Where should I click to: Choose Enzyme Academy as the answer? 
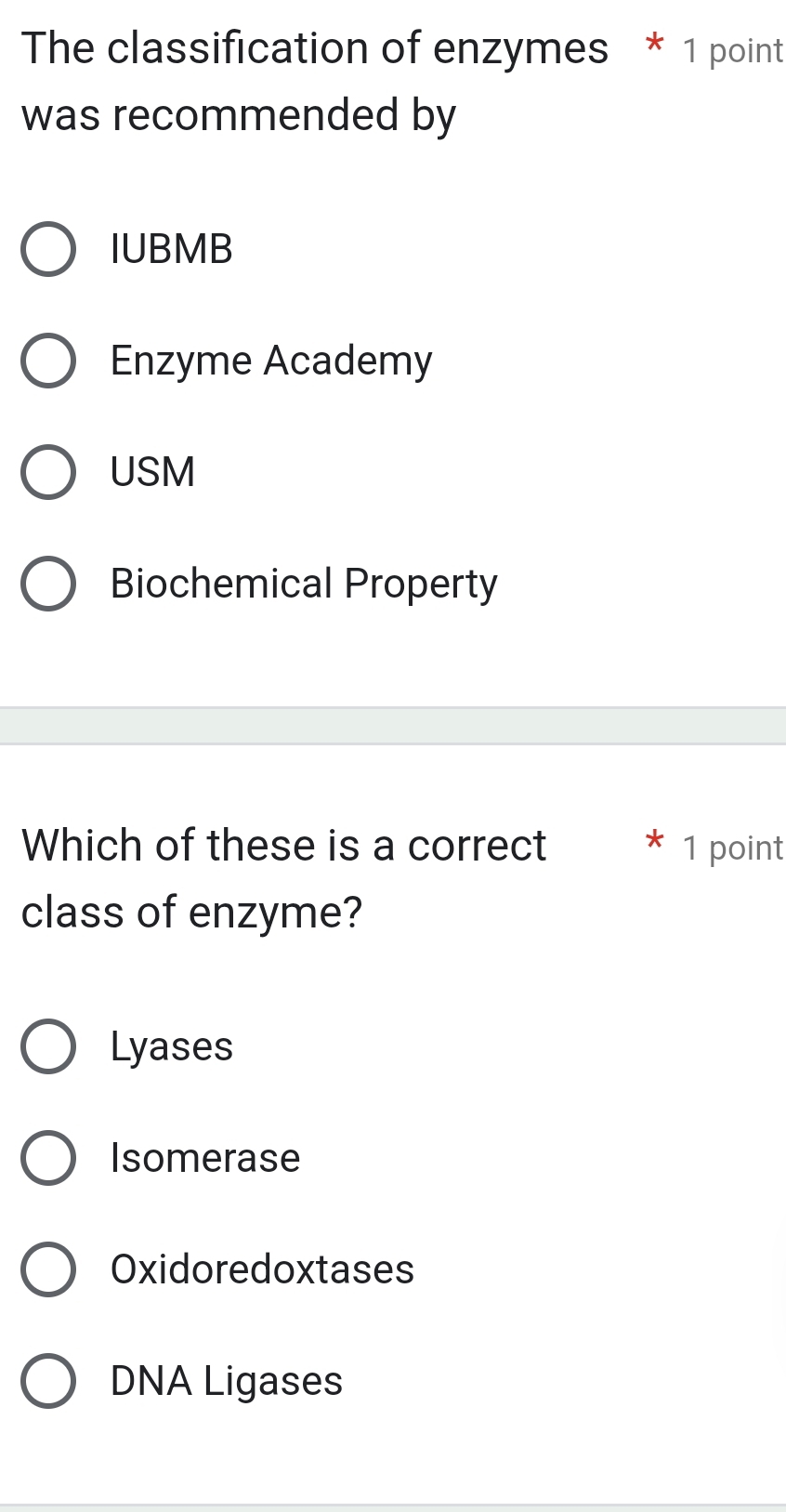[x=49, y=361]
